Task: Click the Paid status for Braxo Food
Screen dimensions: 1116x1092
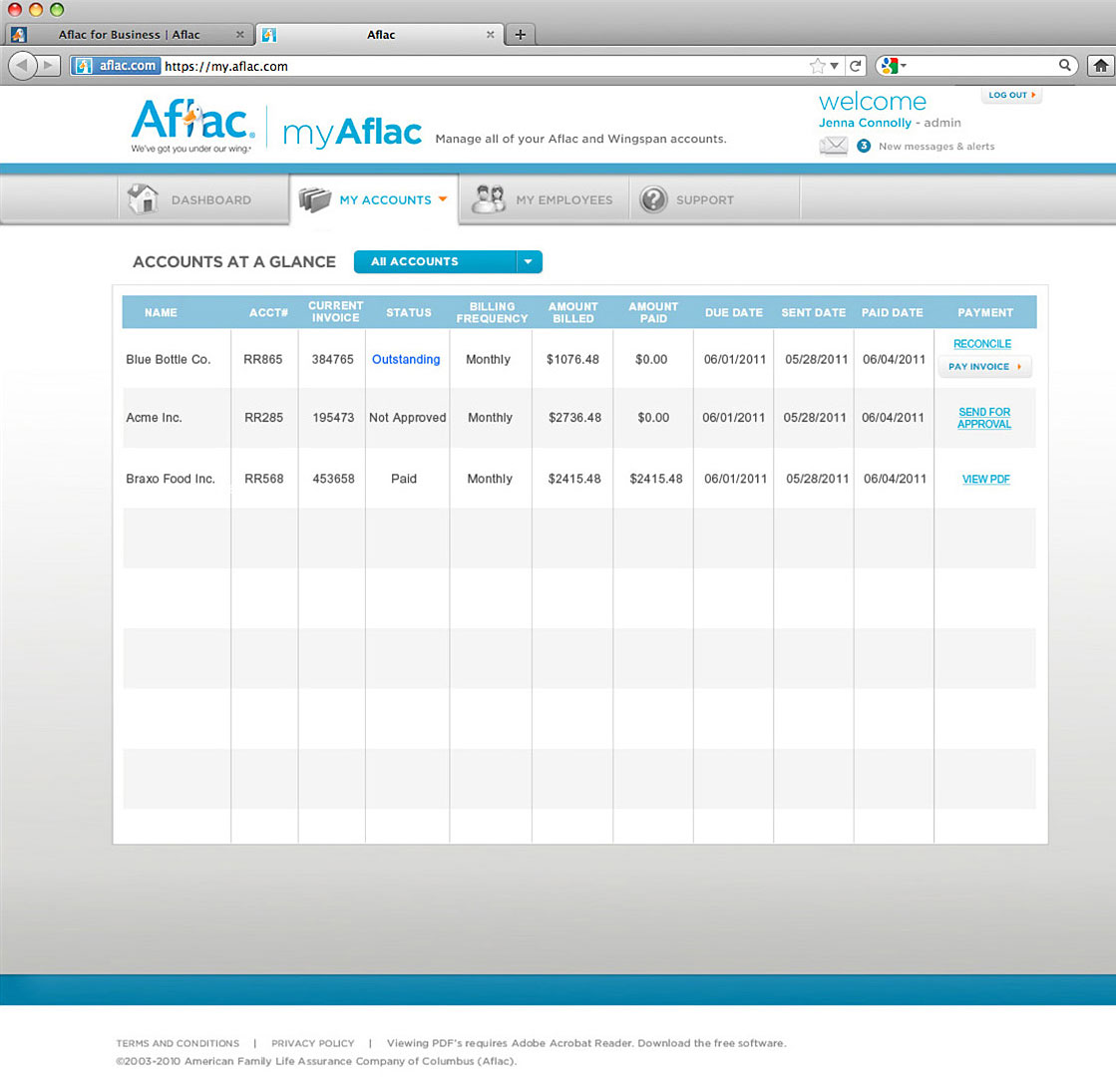Action: 404,479
